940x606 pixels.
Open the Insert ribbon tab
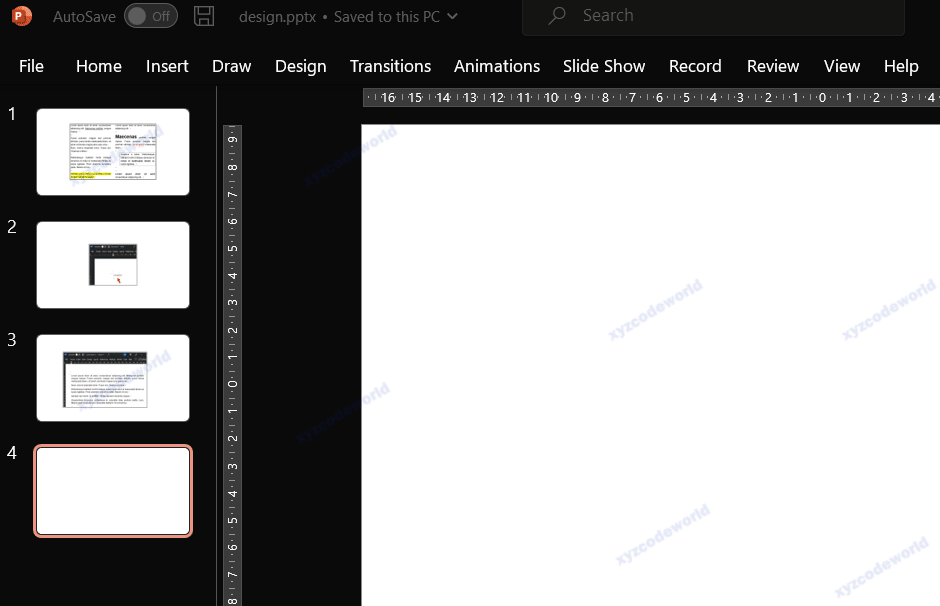tap(167, 66)
